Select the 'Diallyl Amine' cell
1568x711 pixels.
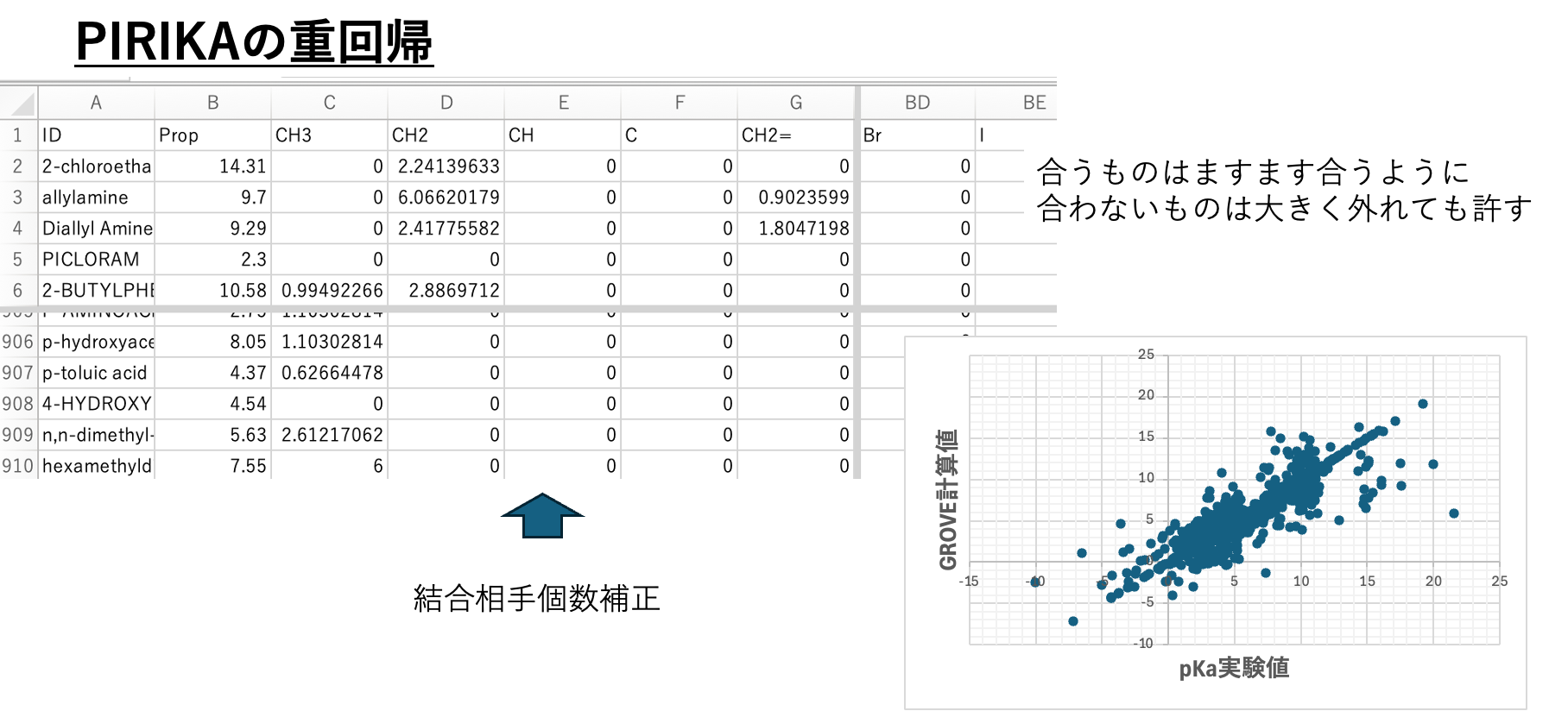96,228
